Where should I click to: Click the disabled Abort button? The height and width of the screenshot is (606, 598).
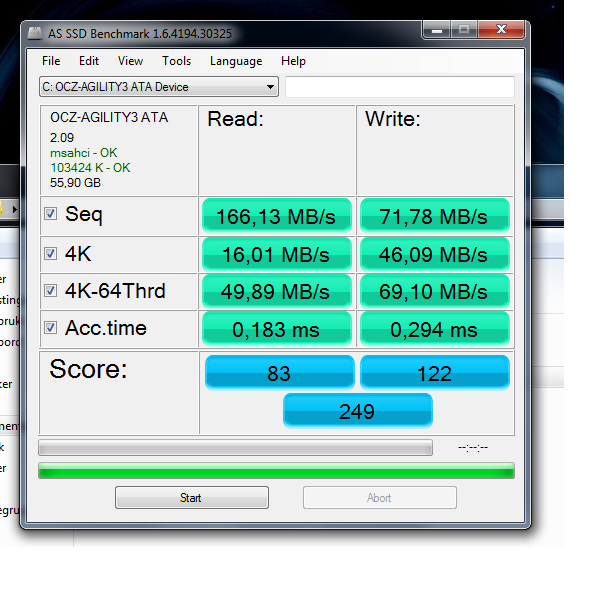tap(380, 497)
